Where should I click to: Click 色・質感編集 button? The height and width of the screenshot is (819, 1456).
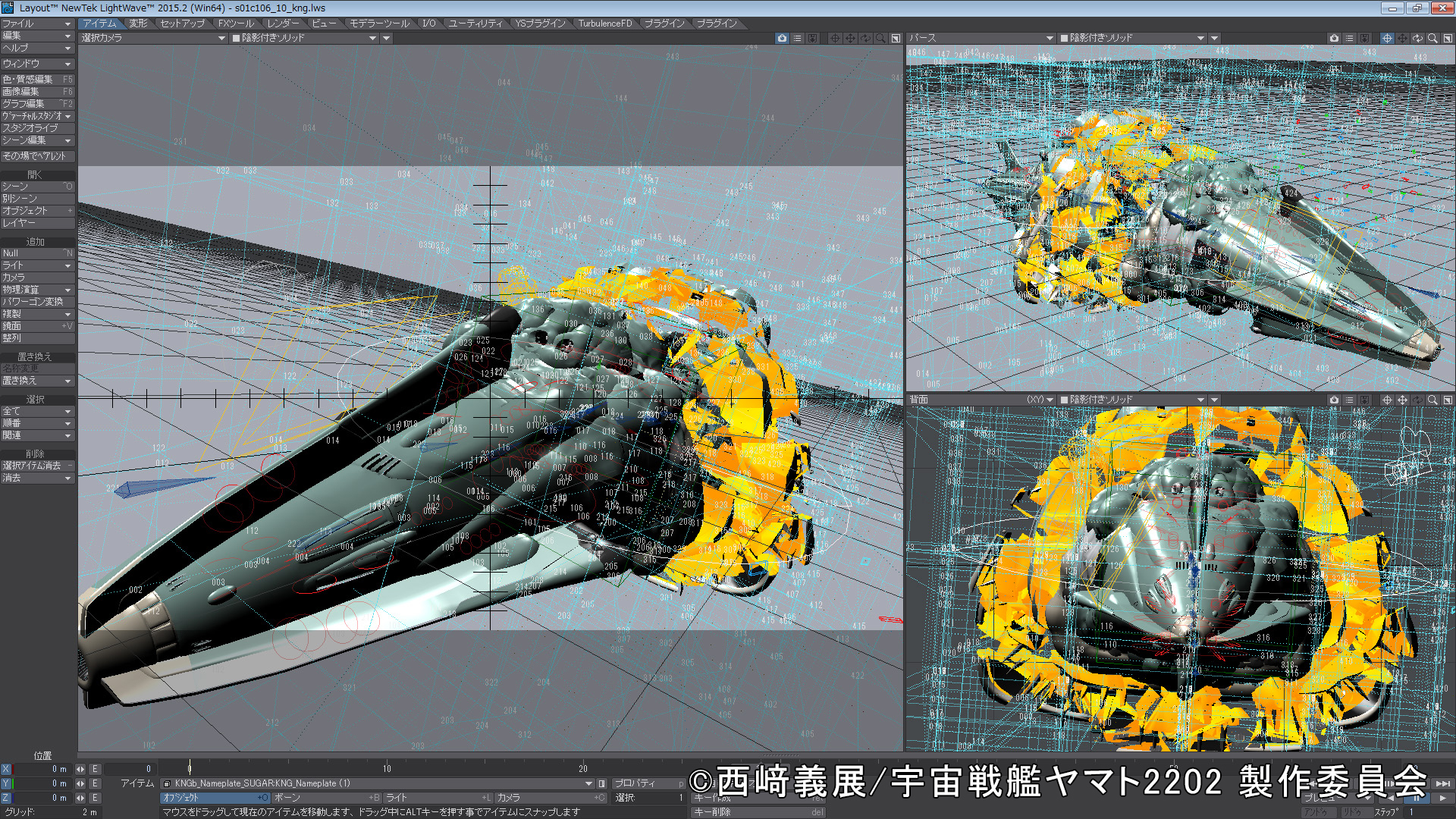[36, 80]
